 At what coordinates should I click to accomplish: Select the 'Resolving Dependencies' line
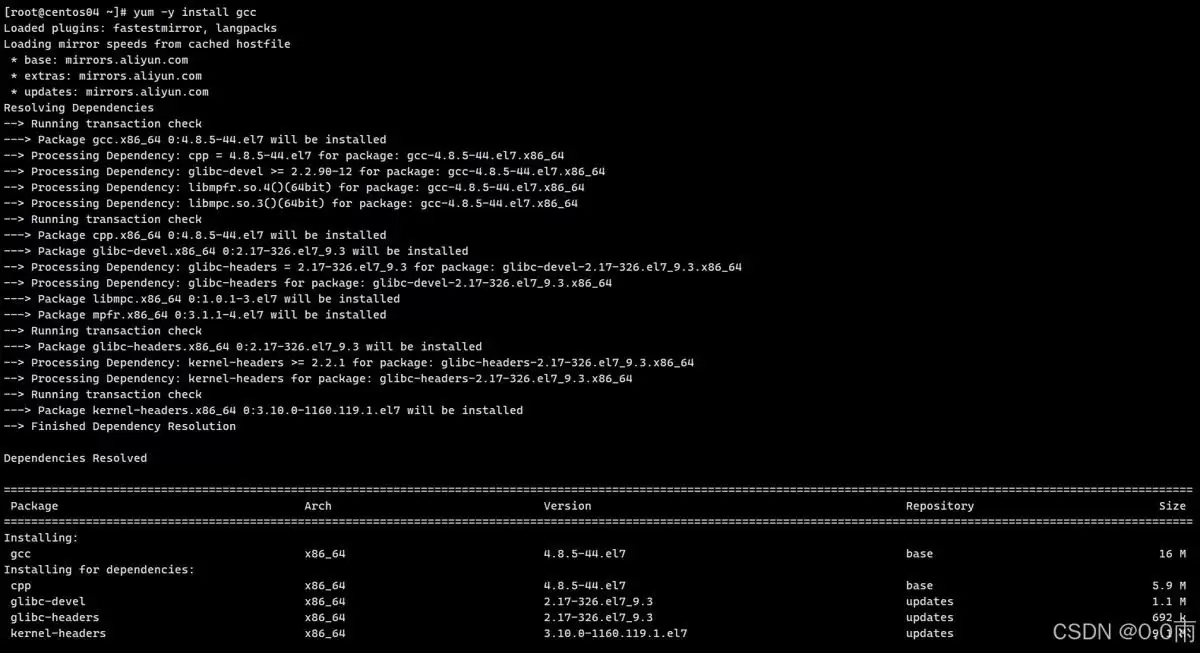[x=79, y=108]
